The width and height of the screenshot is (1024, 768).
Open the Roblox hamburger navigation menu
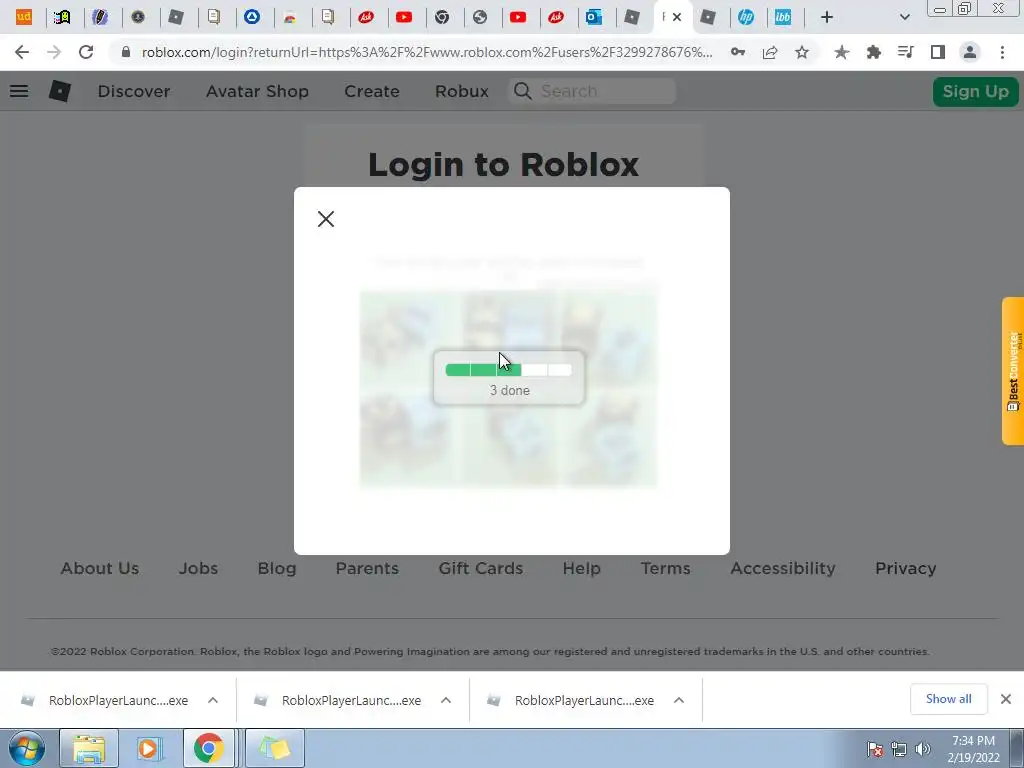pos(19,91)
